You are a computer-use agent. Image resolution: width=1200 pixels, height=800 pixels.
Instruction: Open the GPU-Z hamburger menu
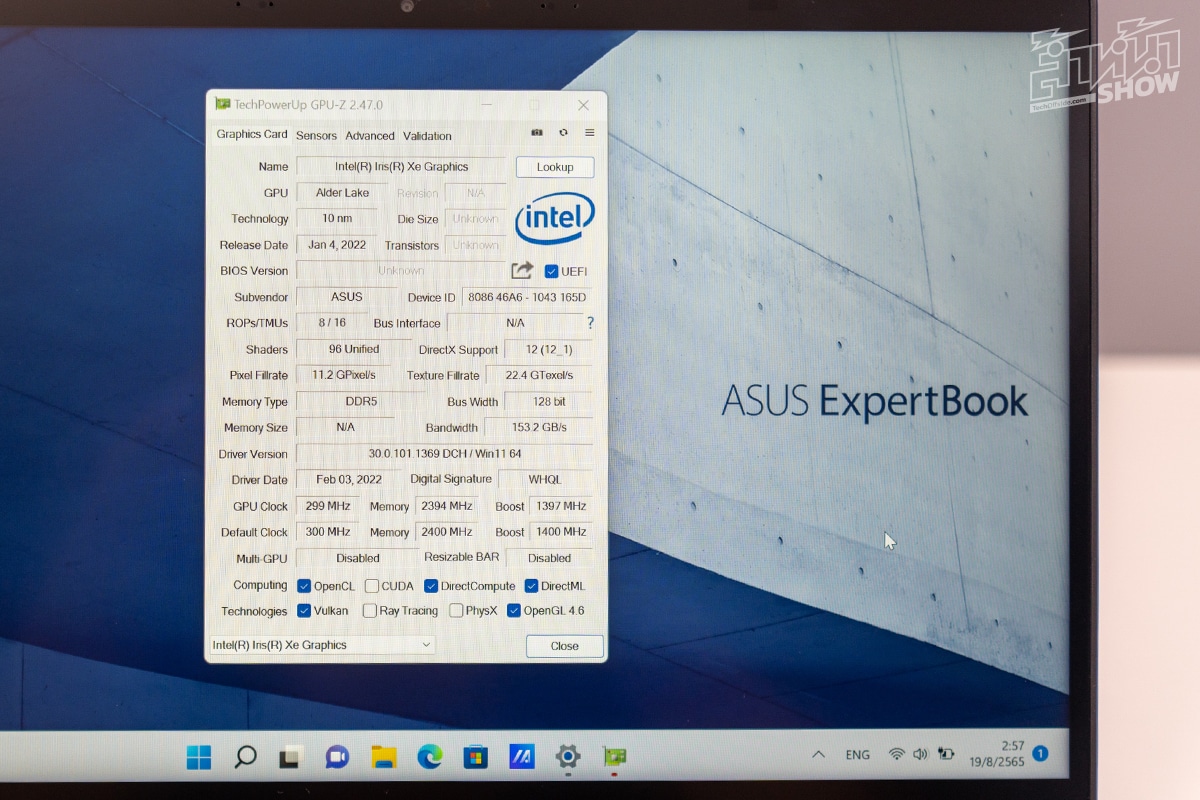(x=590, y=133)
